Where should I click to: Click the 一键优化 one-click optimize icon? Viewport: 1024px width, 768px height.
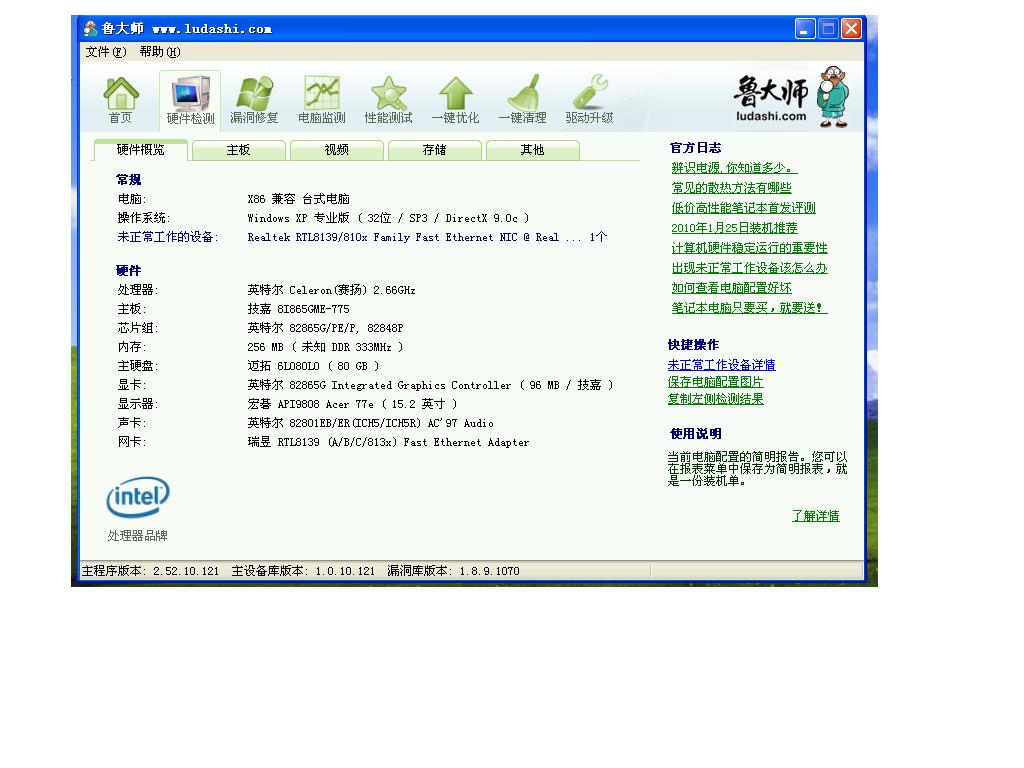click(455, 100)
